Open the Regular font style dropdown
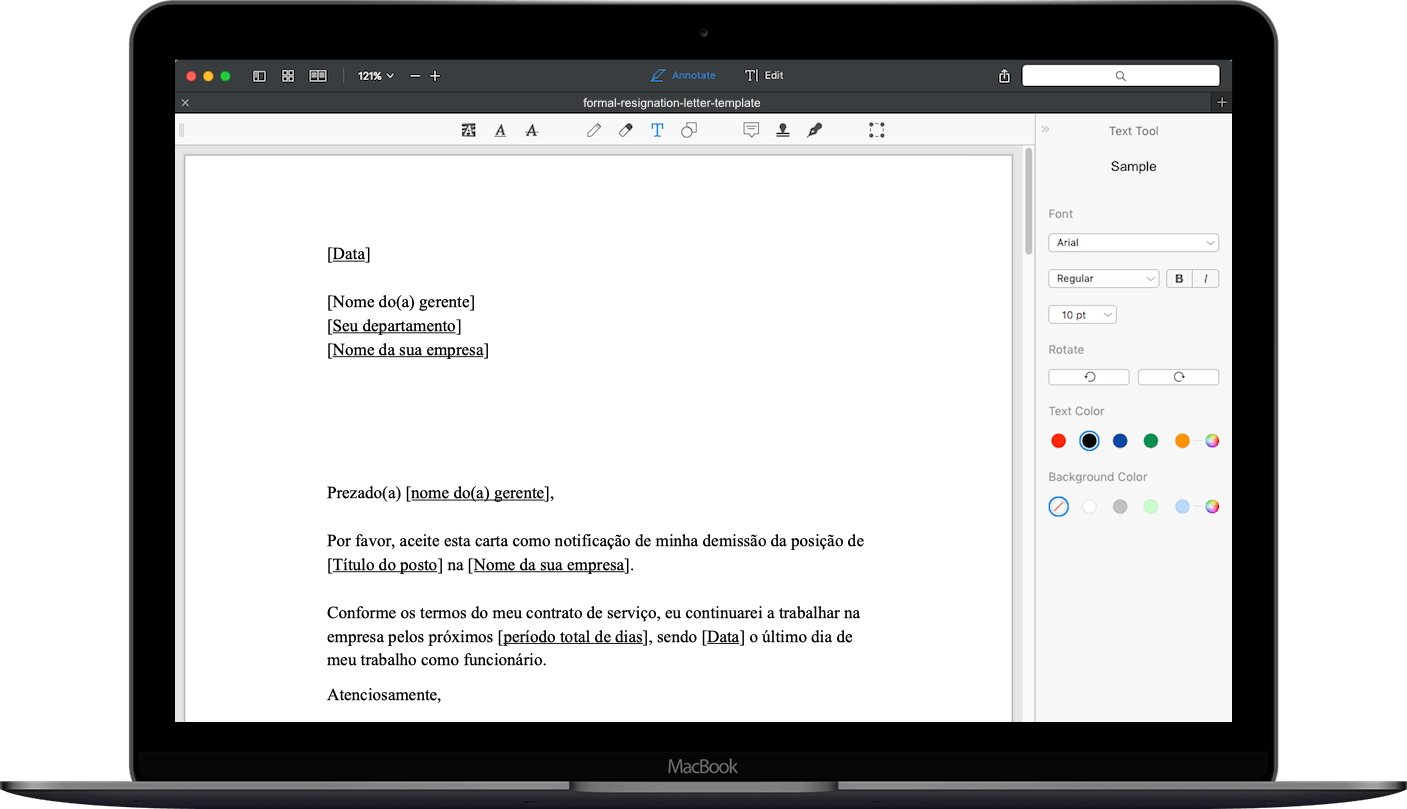 pyautogui.click(x=1103, y=279)
